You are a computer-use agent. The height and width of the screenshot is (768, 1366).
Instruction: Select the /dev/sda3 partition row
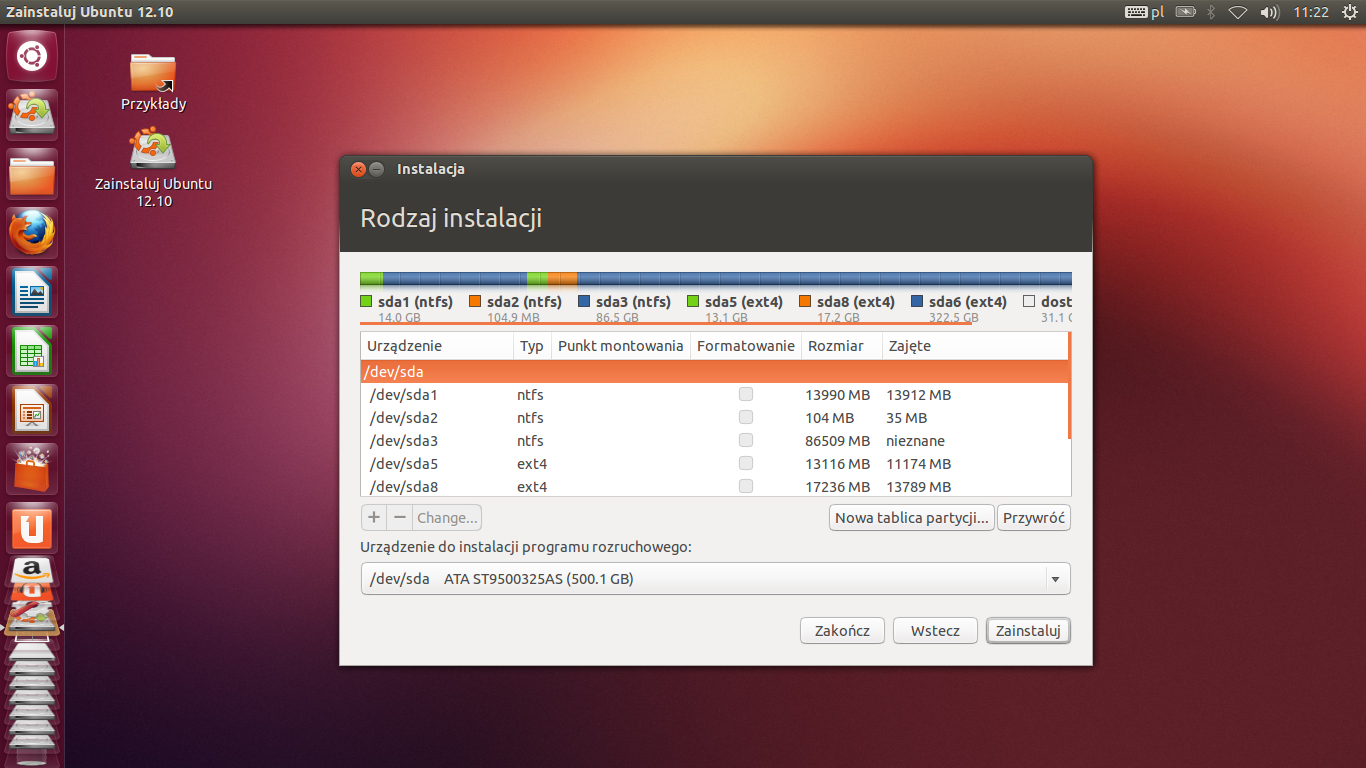[x=714, y=440]
